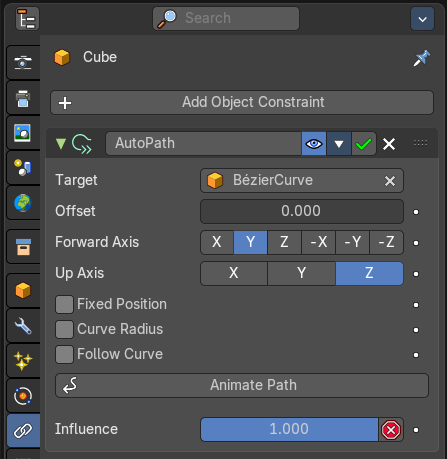This screenshot has height=459, width=447.
Task: Enable the Follow Curve checkbox
Action: point(64,354)
